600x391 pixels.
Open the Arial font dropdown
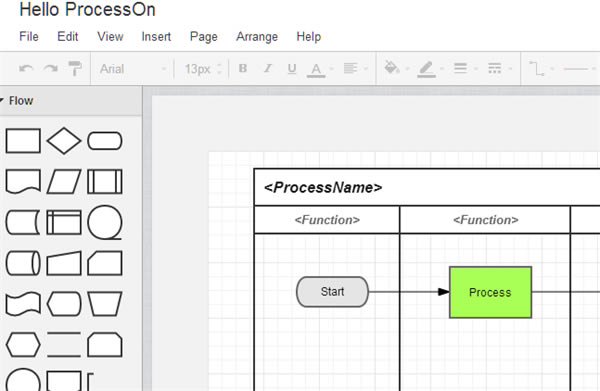pyautogui.click(x=133, y=69)
